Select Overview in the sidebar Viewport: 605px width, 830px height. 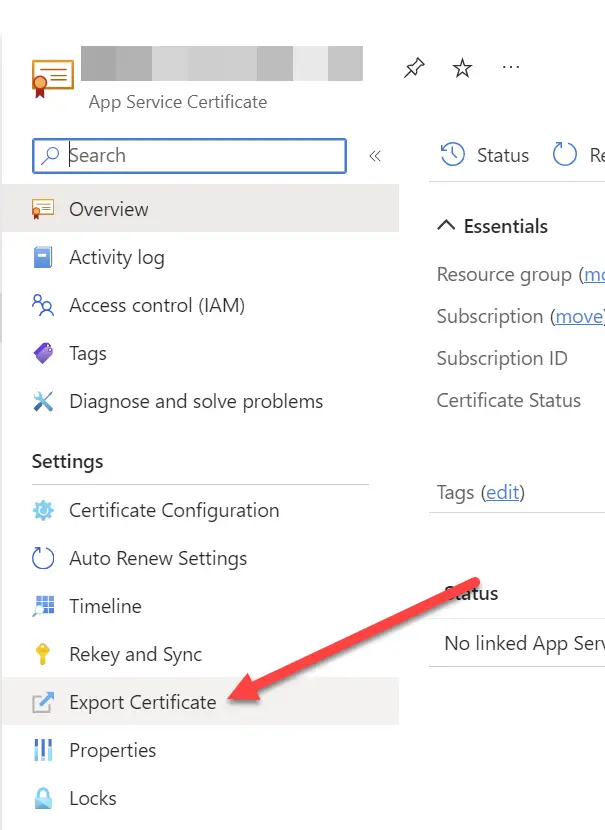point(108,209)
